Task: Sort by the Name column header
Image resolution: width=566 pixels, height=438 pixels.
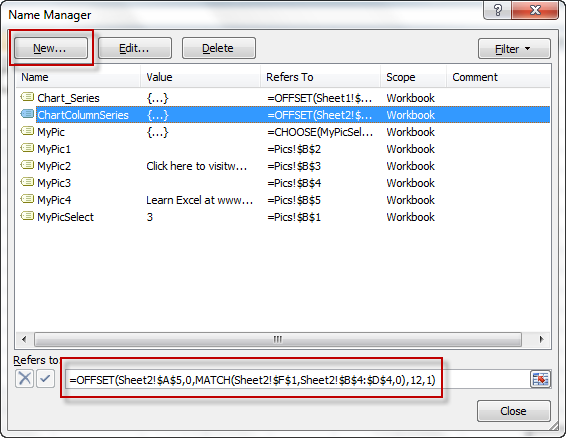Action: 78,77
